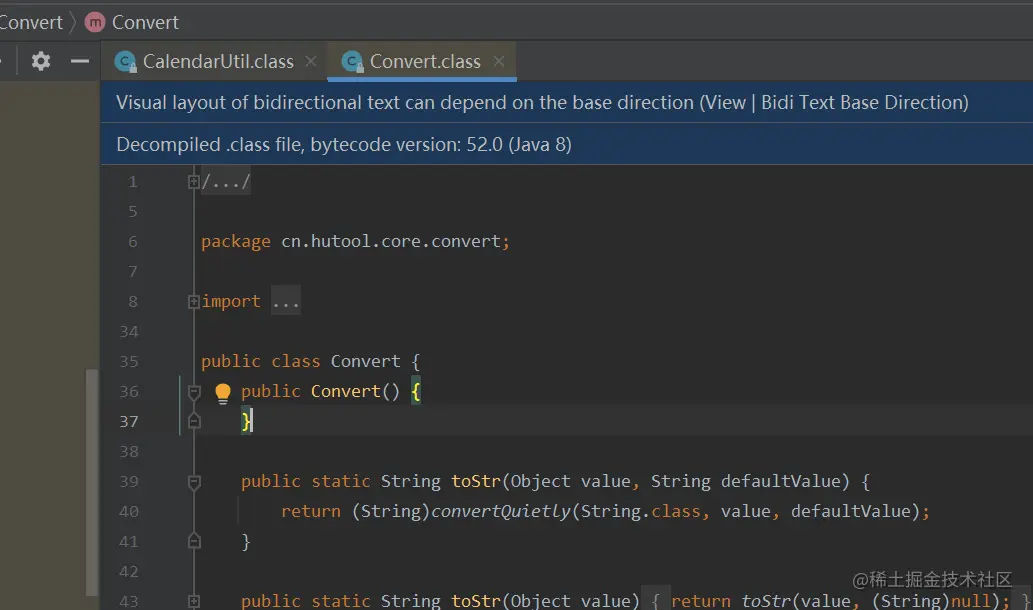Screen dimensions: 1033x610
Task: Expand the folded comment block on line 1
Action: pyautogui.click(x=194, y=182)
